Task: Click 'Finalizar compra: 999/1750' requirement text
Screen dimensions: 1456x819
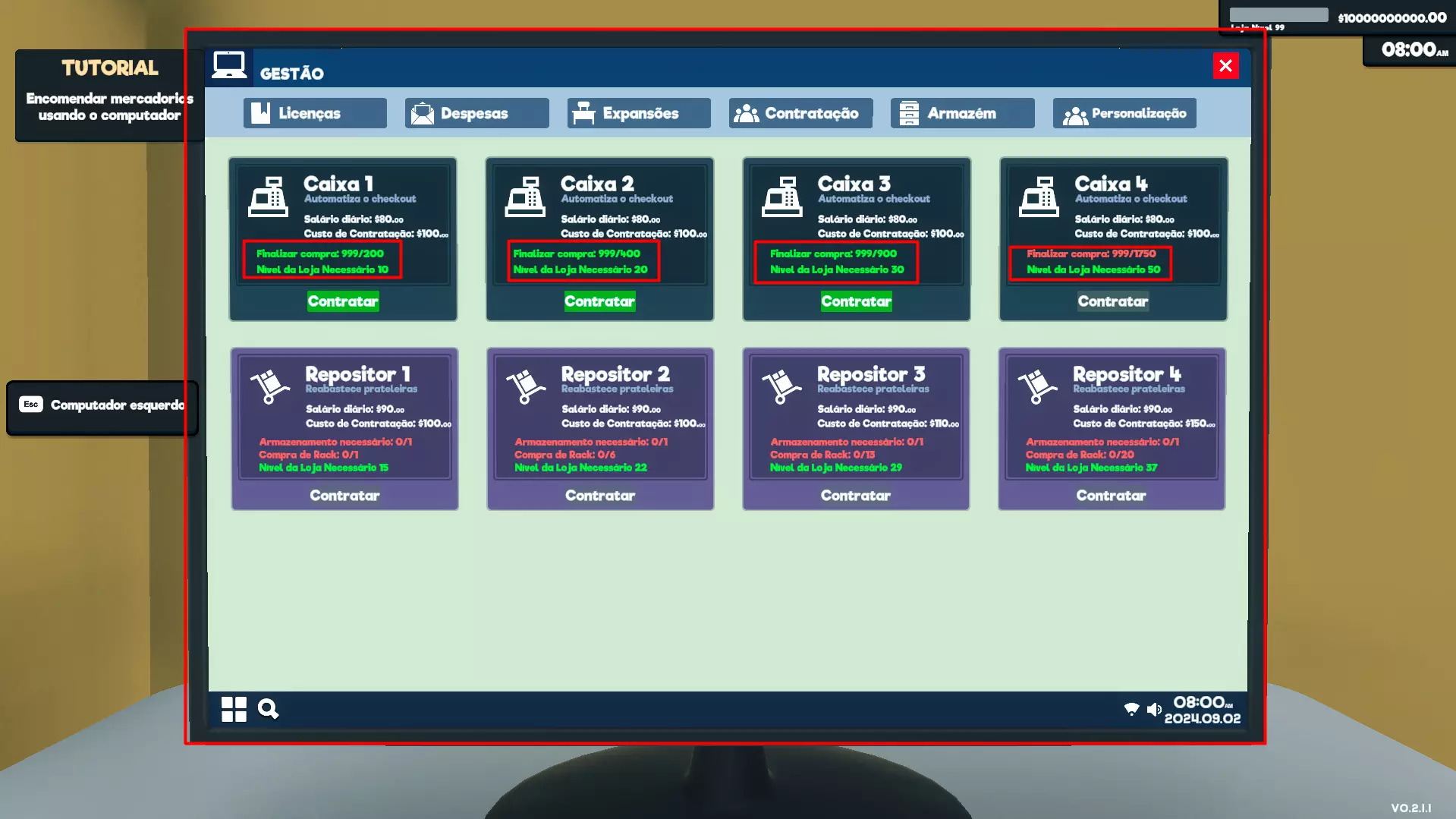Action: tap(1091, 254)
